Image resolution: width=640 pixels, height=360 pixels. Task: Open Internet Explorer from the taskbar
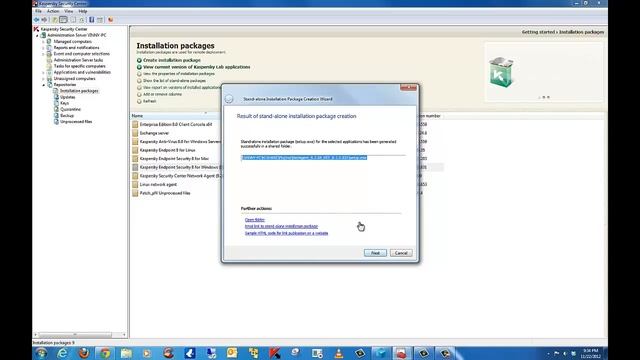pos(62,353)
